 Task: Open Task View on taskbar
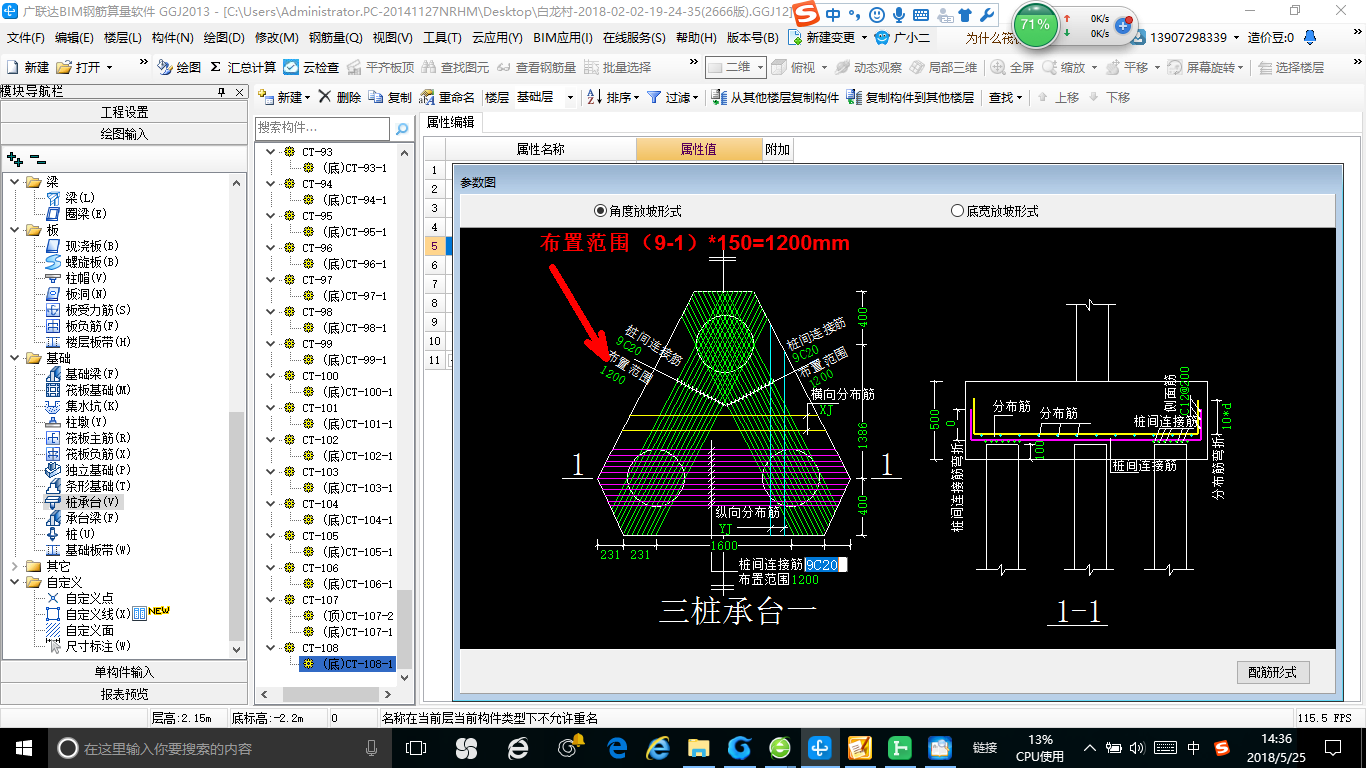(416, 747)
